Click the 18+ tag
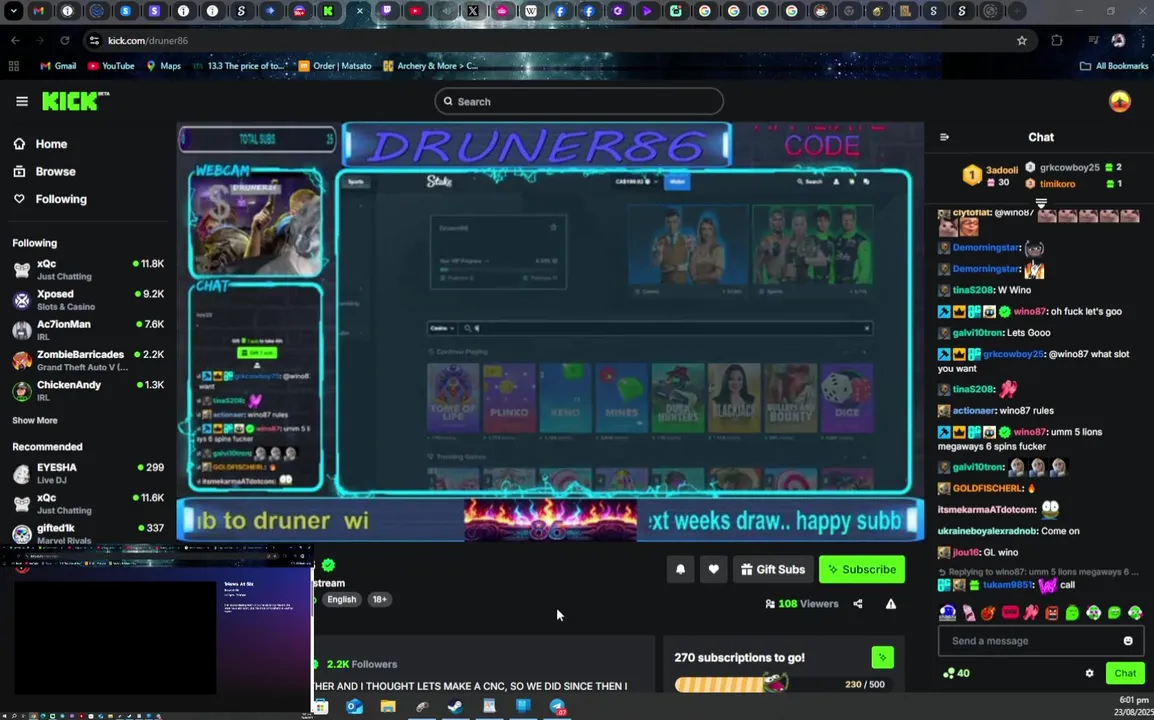The width and height of the screenshot is (1154, 720). 379,599
